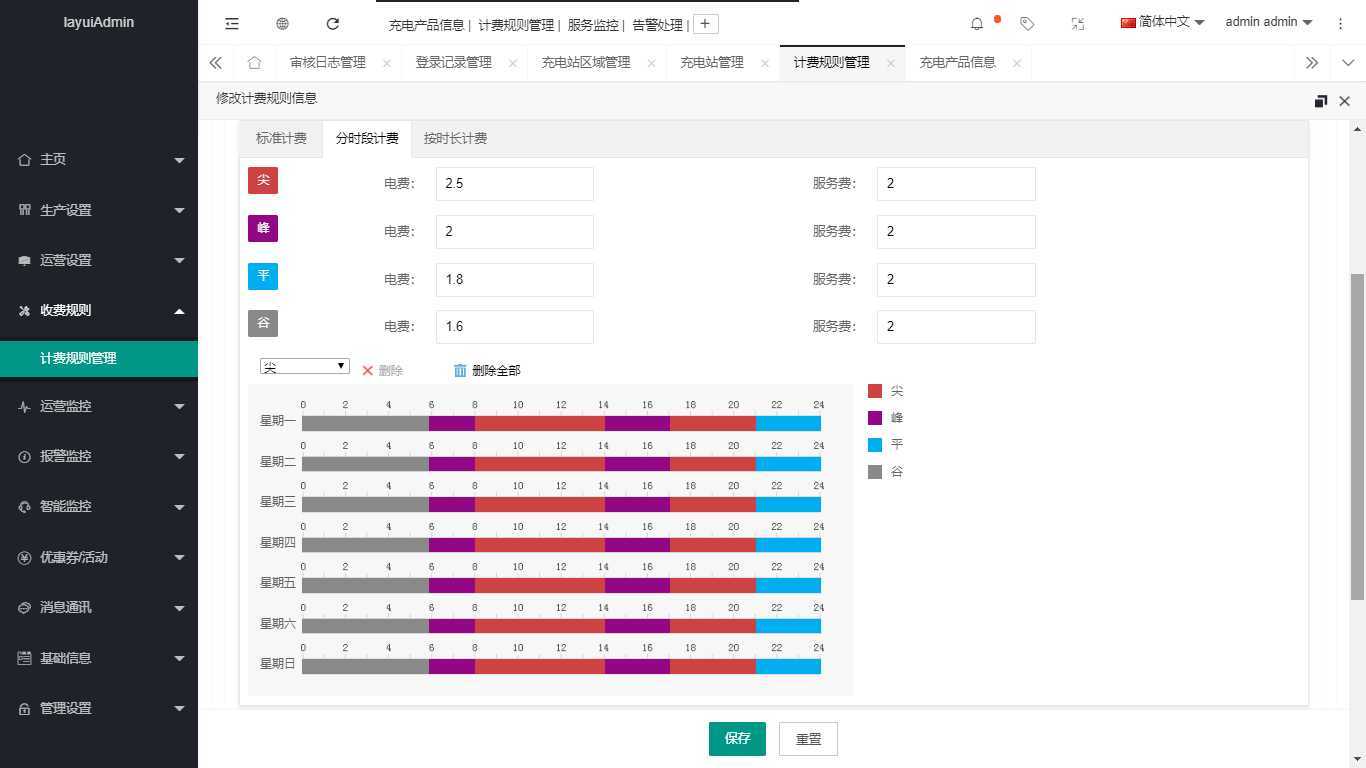Click the red 尖 rate badge
The image size is (1366, 768).
(x=263, y=180)
